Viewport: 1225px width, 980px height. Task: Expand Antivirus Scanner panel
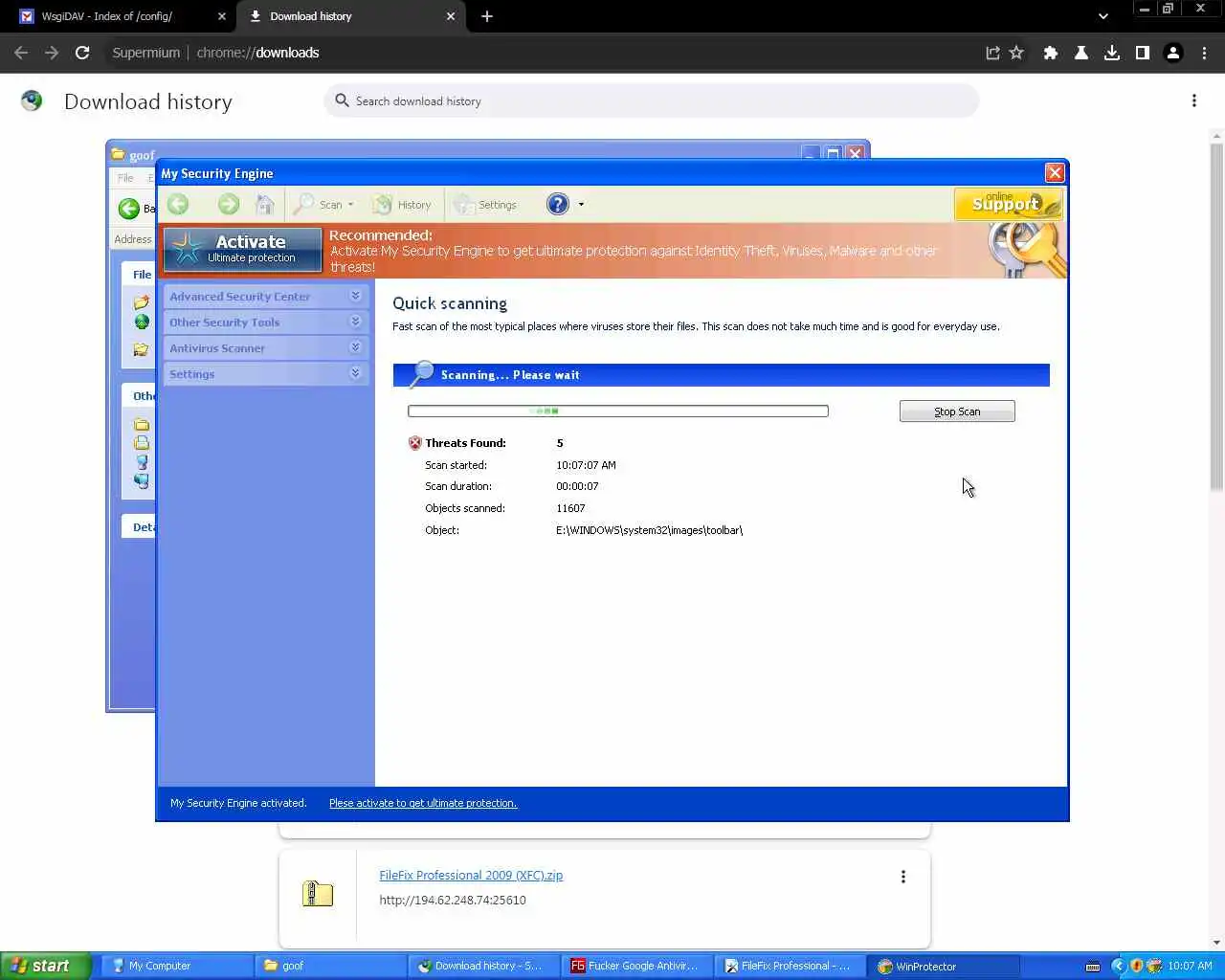click(265, 348)
